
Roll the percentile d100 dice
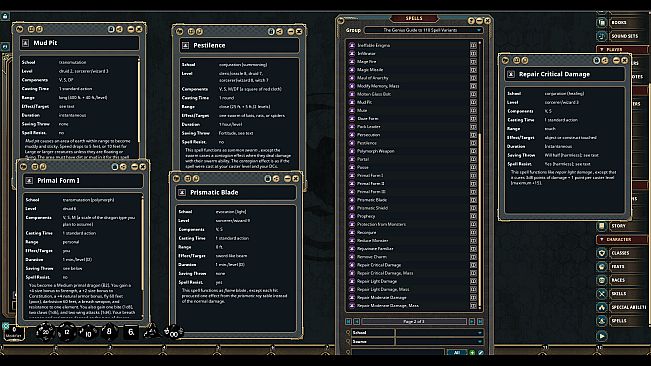pyautogui.click(x=173, y=332)
